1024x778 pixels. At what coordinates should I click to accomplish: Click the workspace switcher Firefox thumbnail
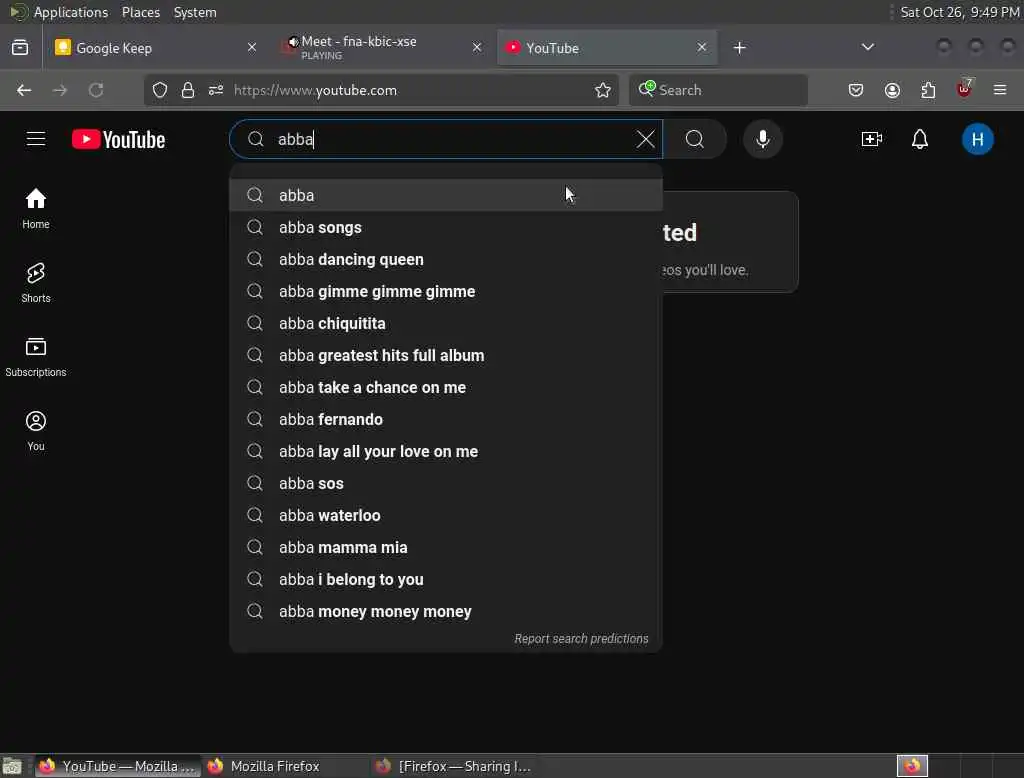912,766
